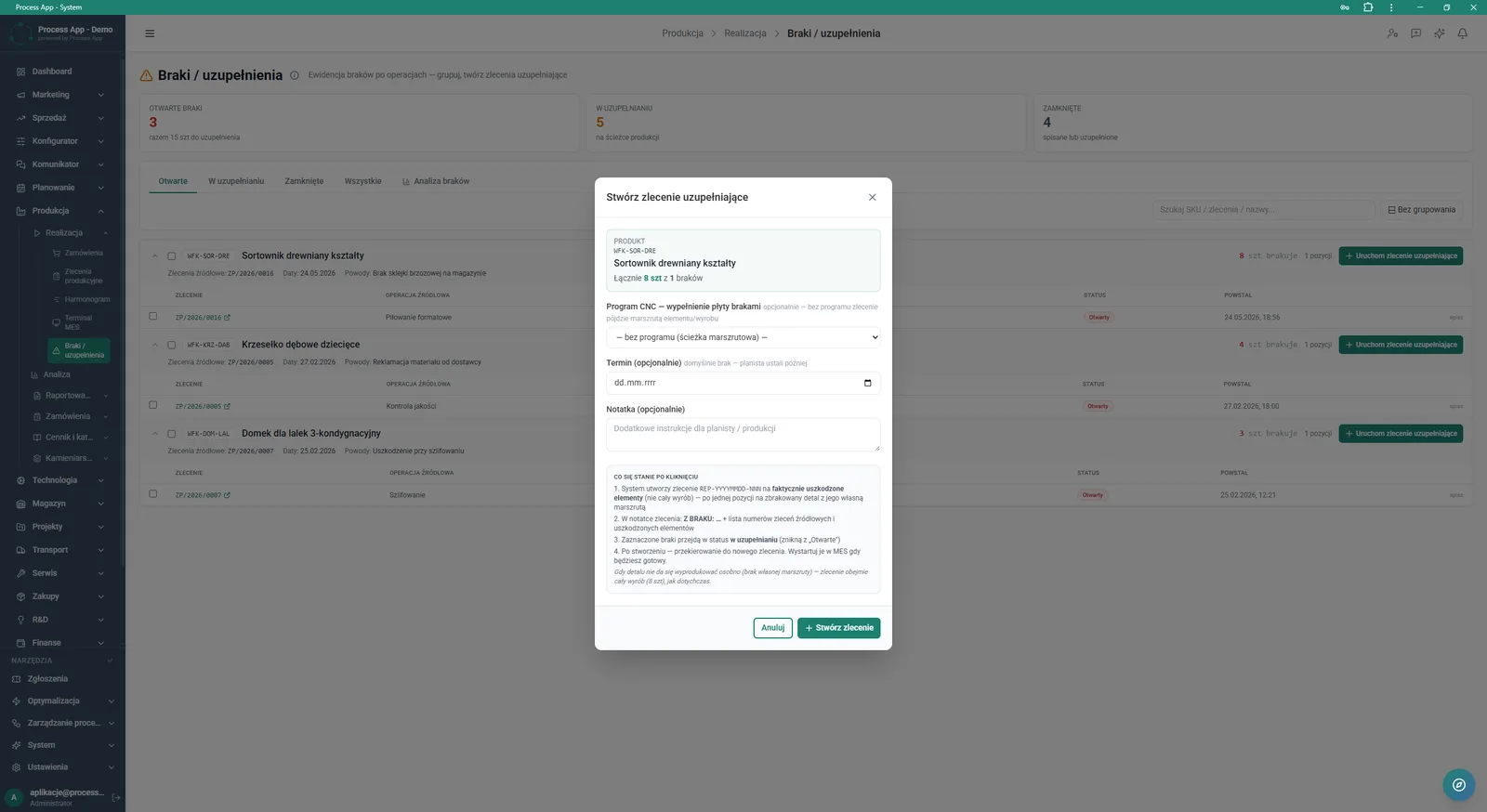Open the calendar picker in Termin field
The image size is (1487, 812).
tap(867, 383)
